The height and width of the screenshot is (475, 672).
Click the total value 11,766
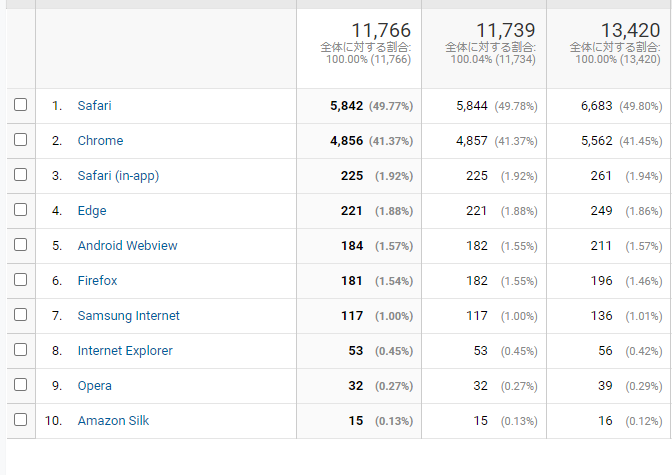381,30
